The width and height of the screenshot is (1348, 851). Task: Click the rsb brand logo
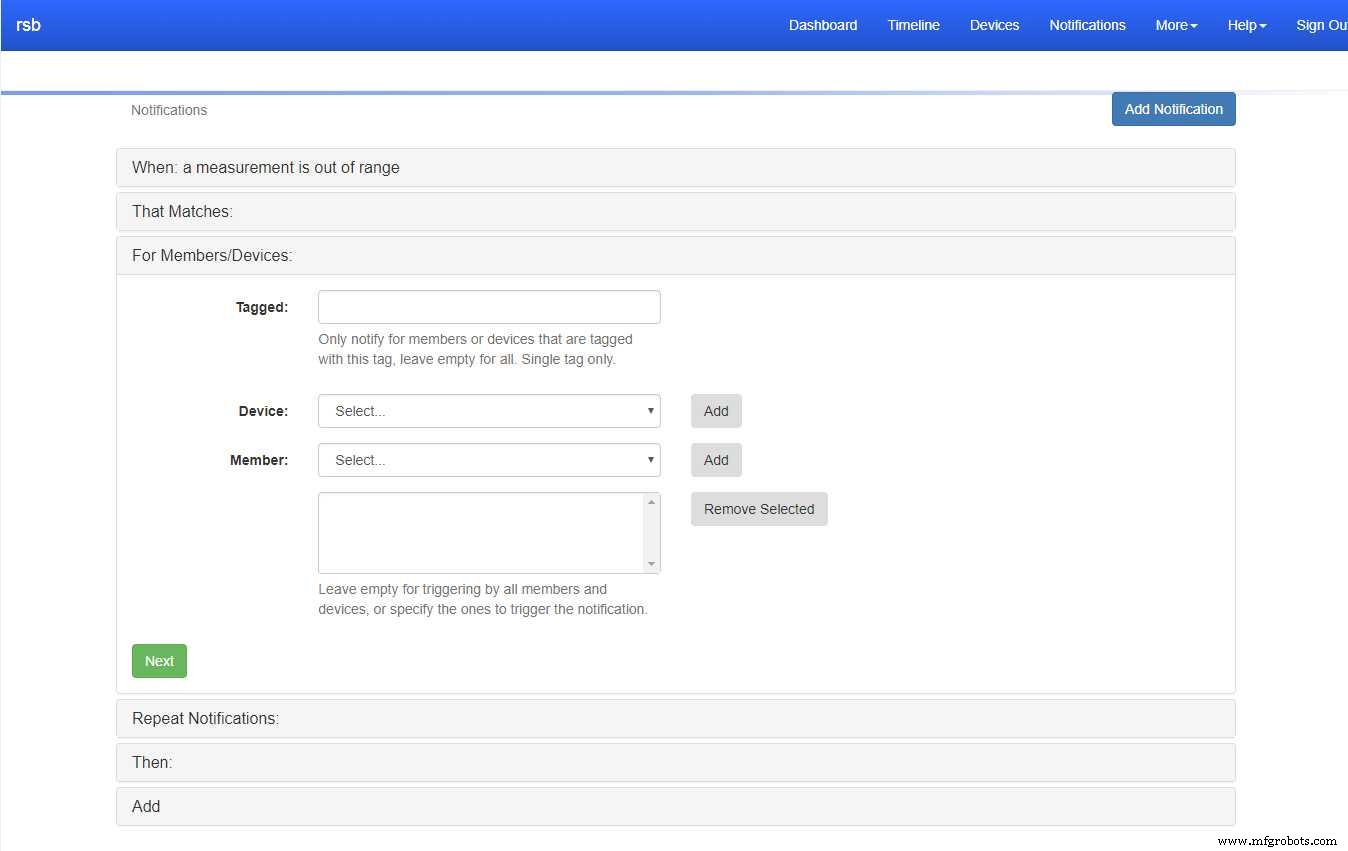point(28,25)
